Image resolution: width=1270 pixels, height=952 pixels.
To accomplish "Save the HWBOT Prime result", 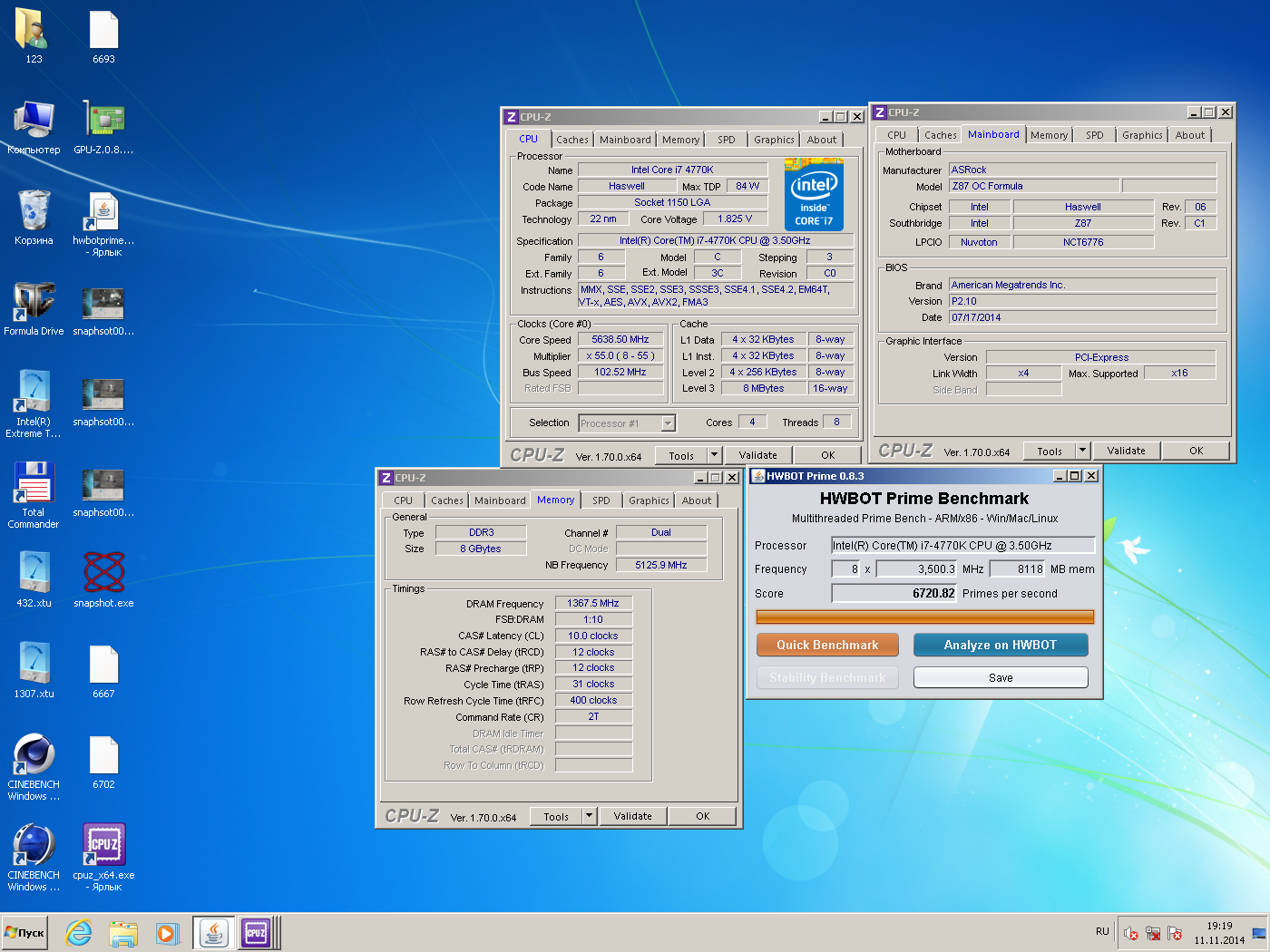I will point(1001,677).
